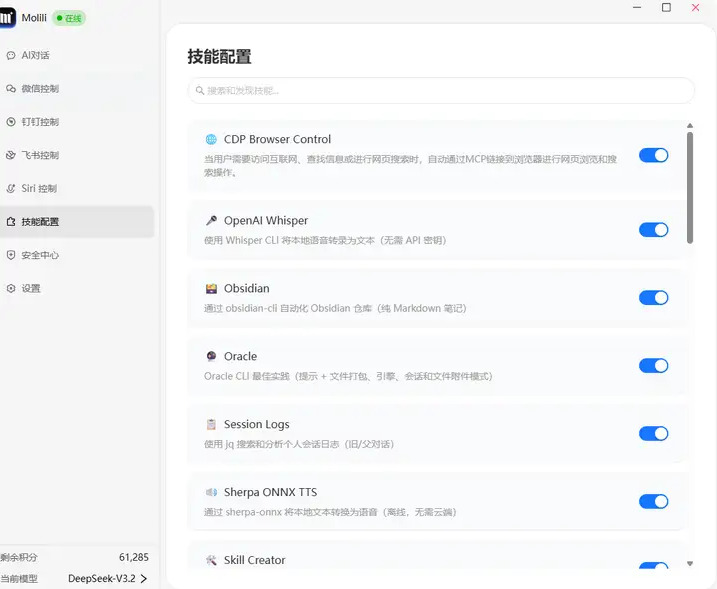Click the skills search input field
The width and height of the screenshot is (717, 589).
pyautogui.click(x=441, y=91)
